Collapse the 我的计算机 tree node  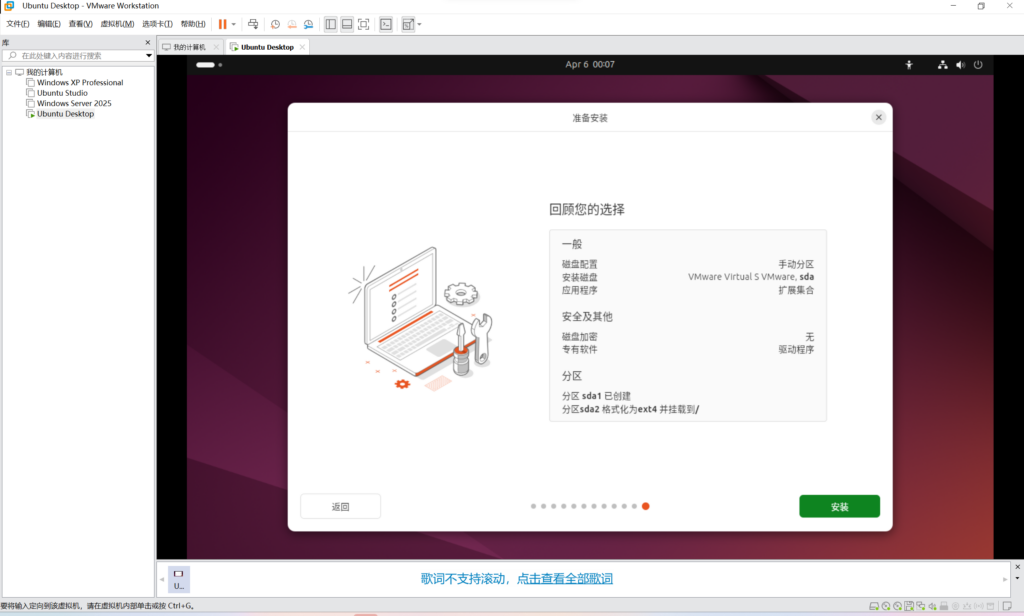click(9, 73)
